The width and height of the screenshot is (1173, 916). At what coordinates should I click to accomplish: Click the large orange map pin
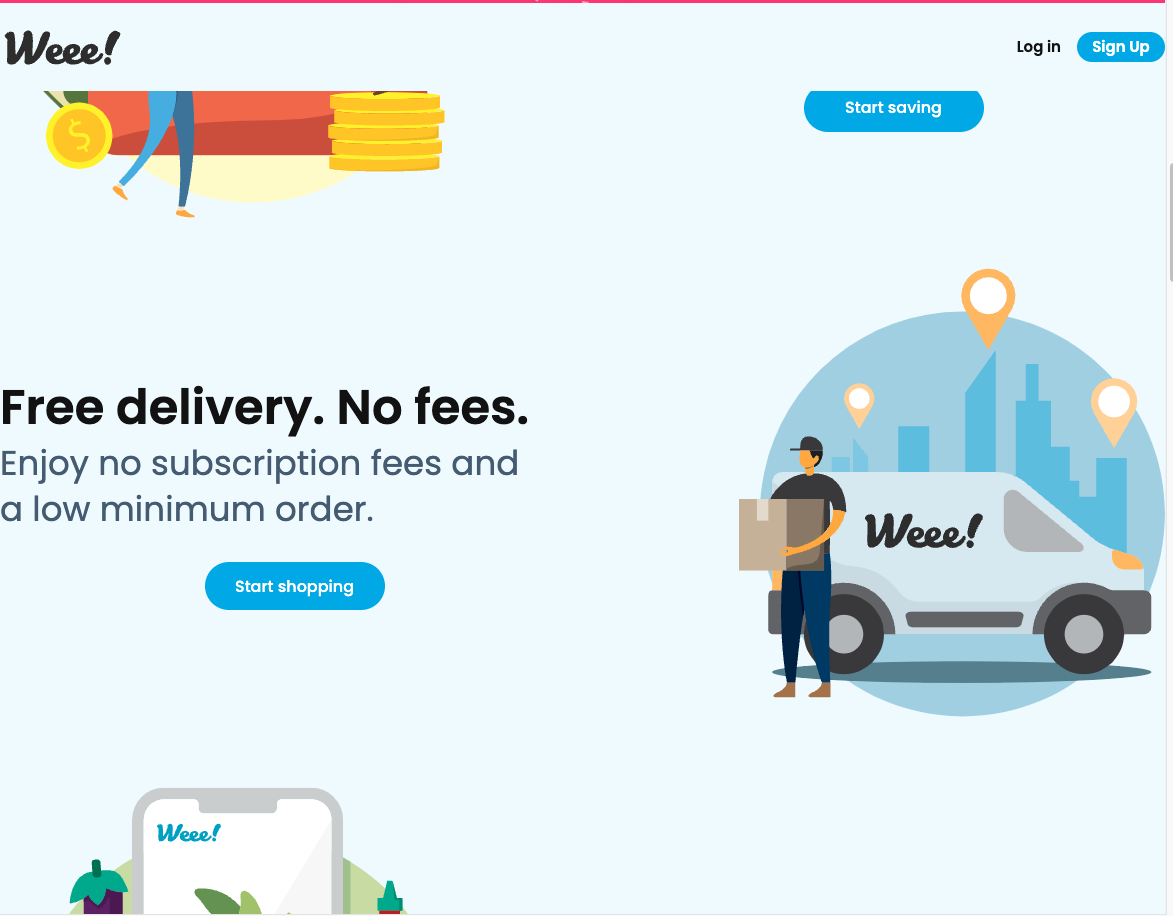coord(988,307)
